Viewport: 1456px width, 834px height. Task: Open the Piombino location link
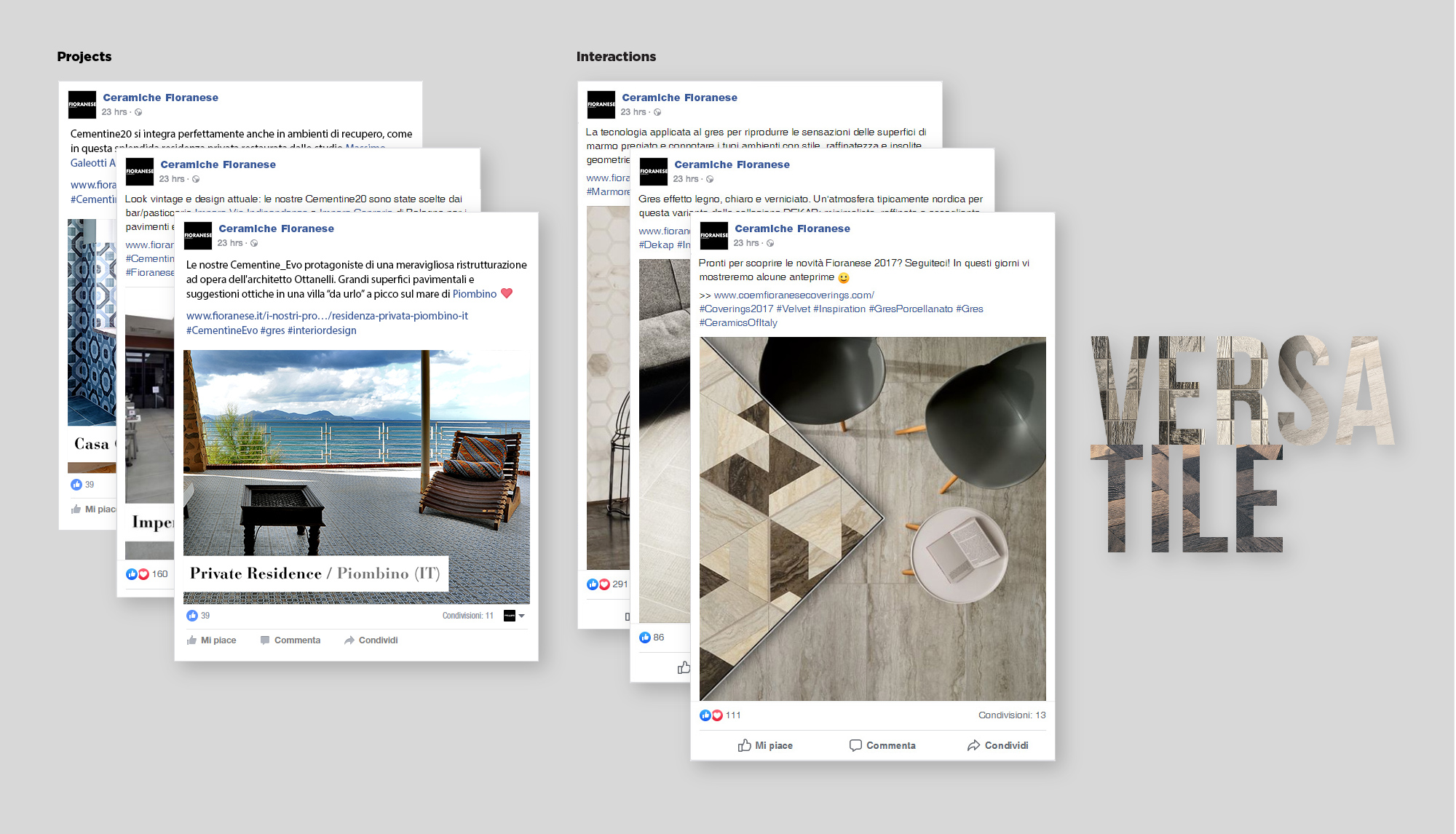(475, 294)
